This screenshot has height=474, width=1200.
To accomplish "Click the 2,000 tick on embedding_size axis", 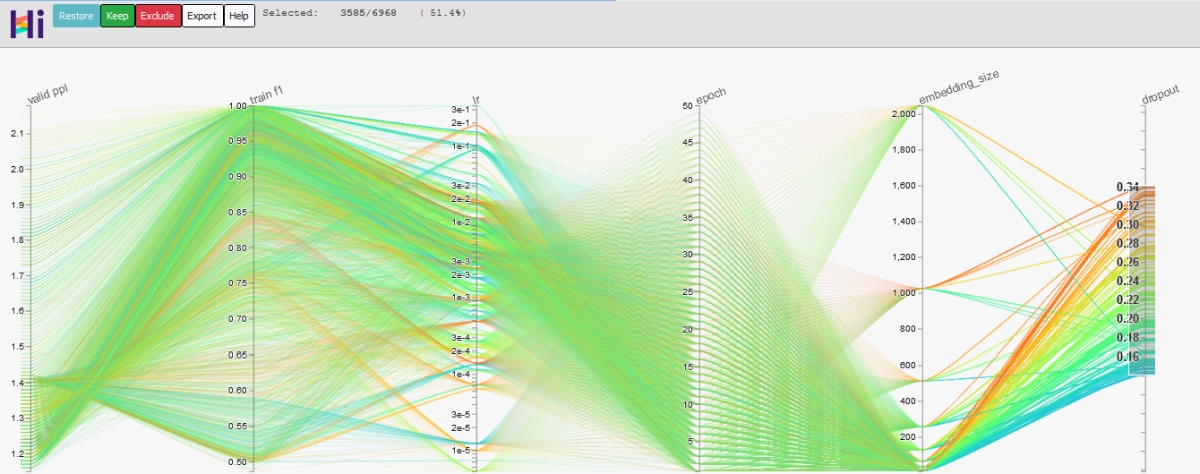I will (900, 114).
